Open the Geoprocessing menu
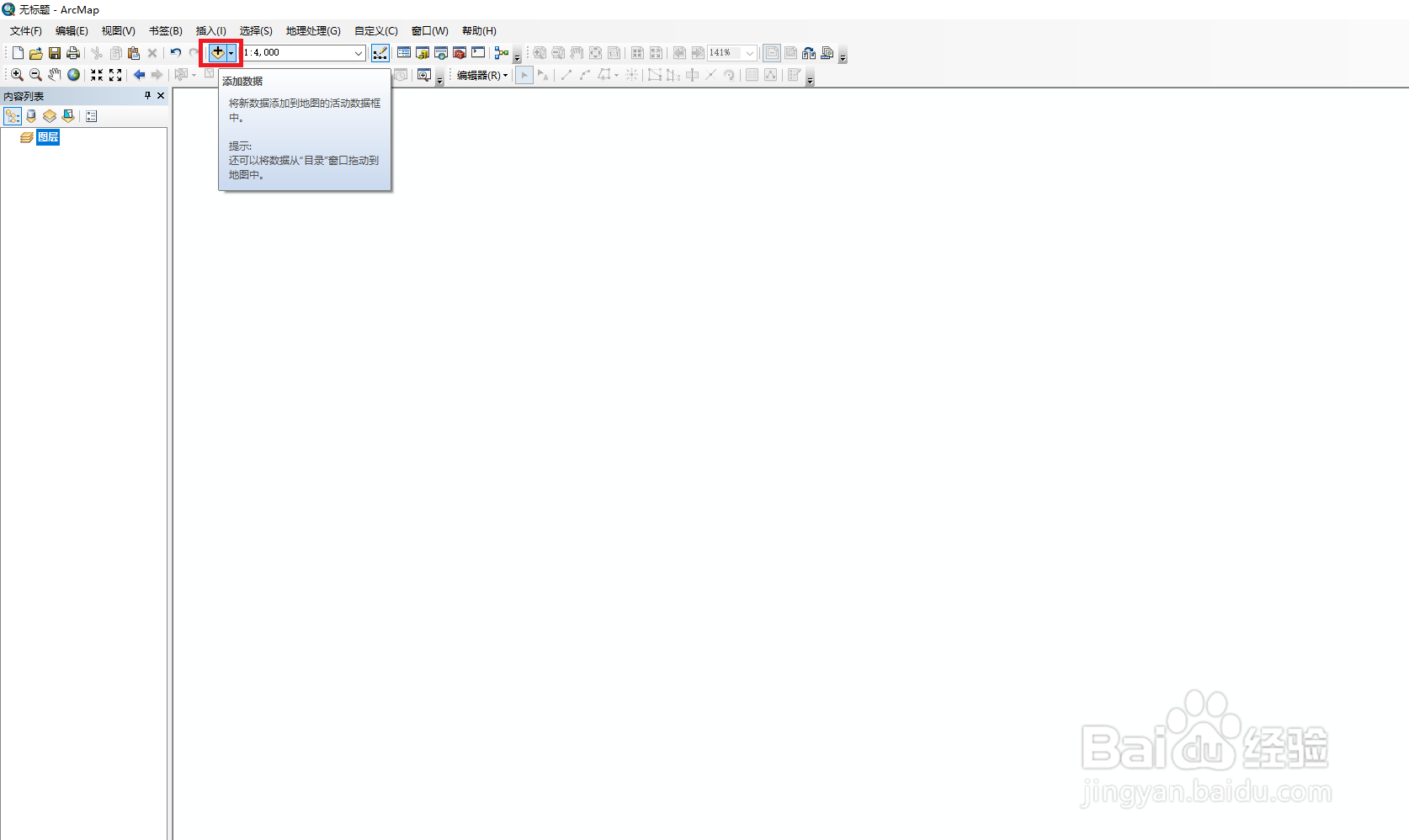 coord(313,31)
